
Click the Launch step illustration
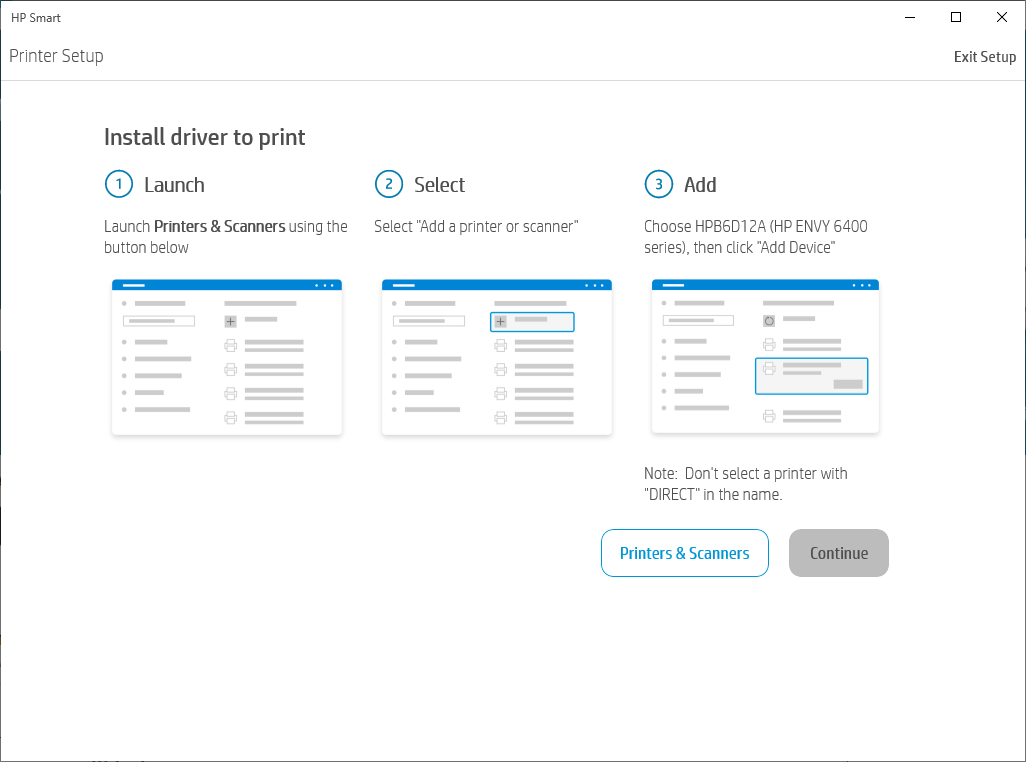click(227, 357)
